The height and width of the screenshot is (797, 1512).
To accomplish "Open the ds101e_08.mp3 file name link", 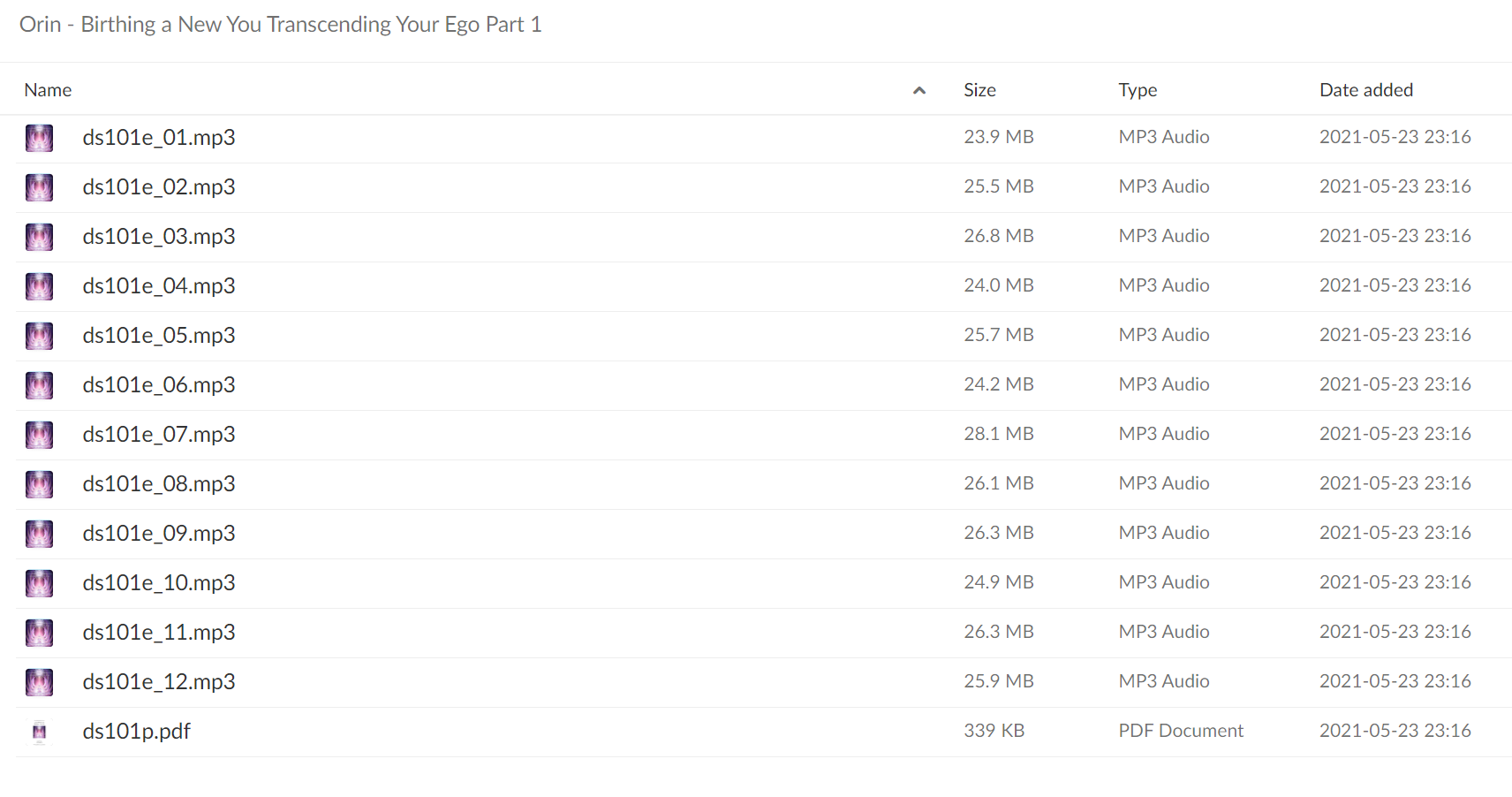I will pos(159,484).
